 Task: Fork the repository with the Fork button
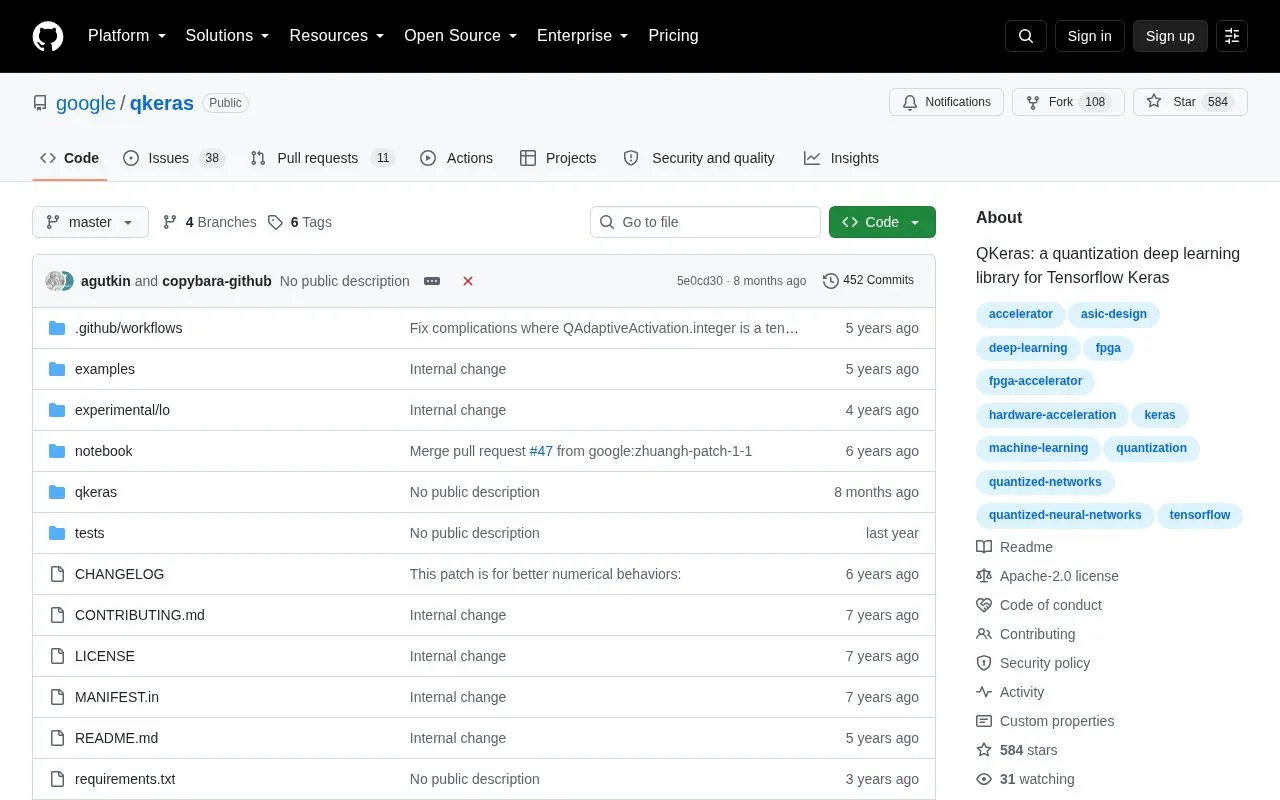pyautogui.click(x=1068, y=102)
